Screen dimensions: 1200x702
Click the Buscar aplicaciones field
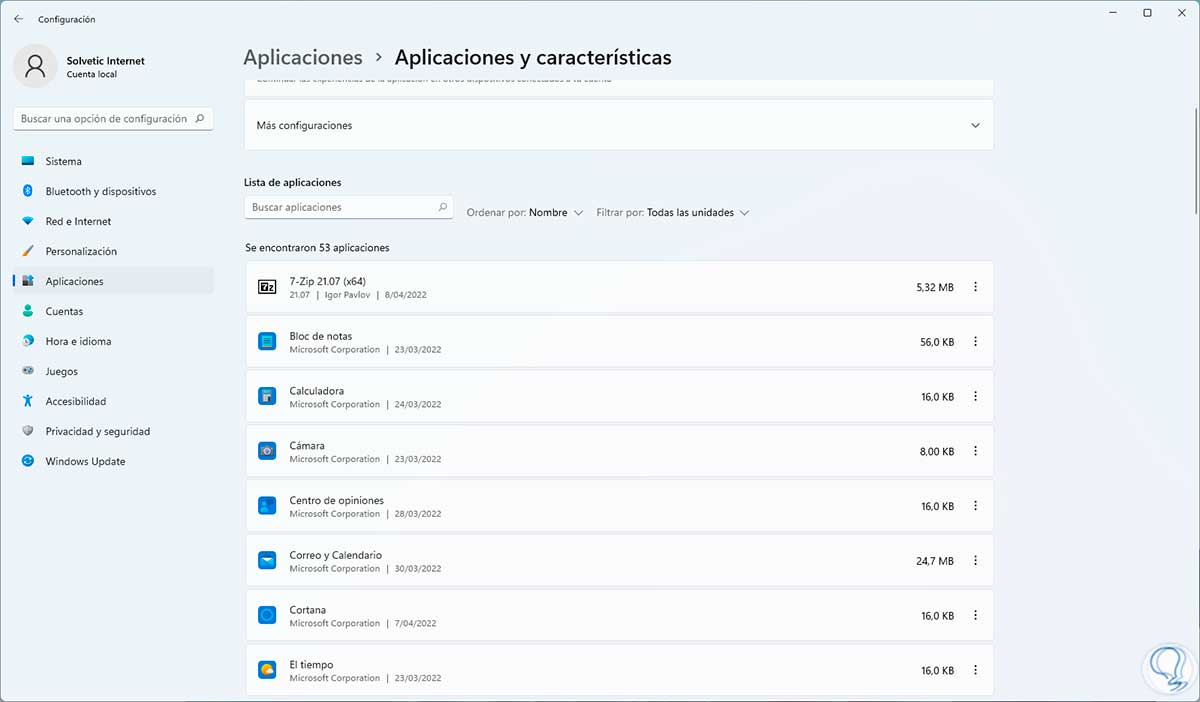point(348,207)
